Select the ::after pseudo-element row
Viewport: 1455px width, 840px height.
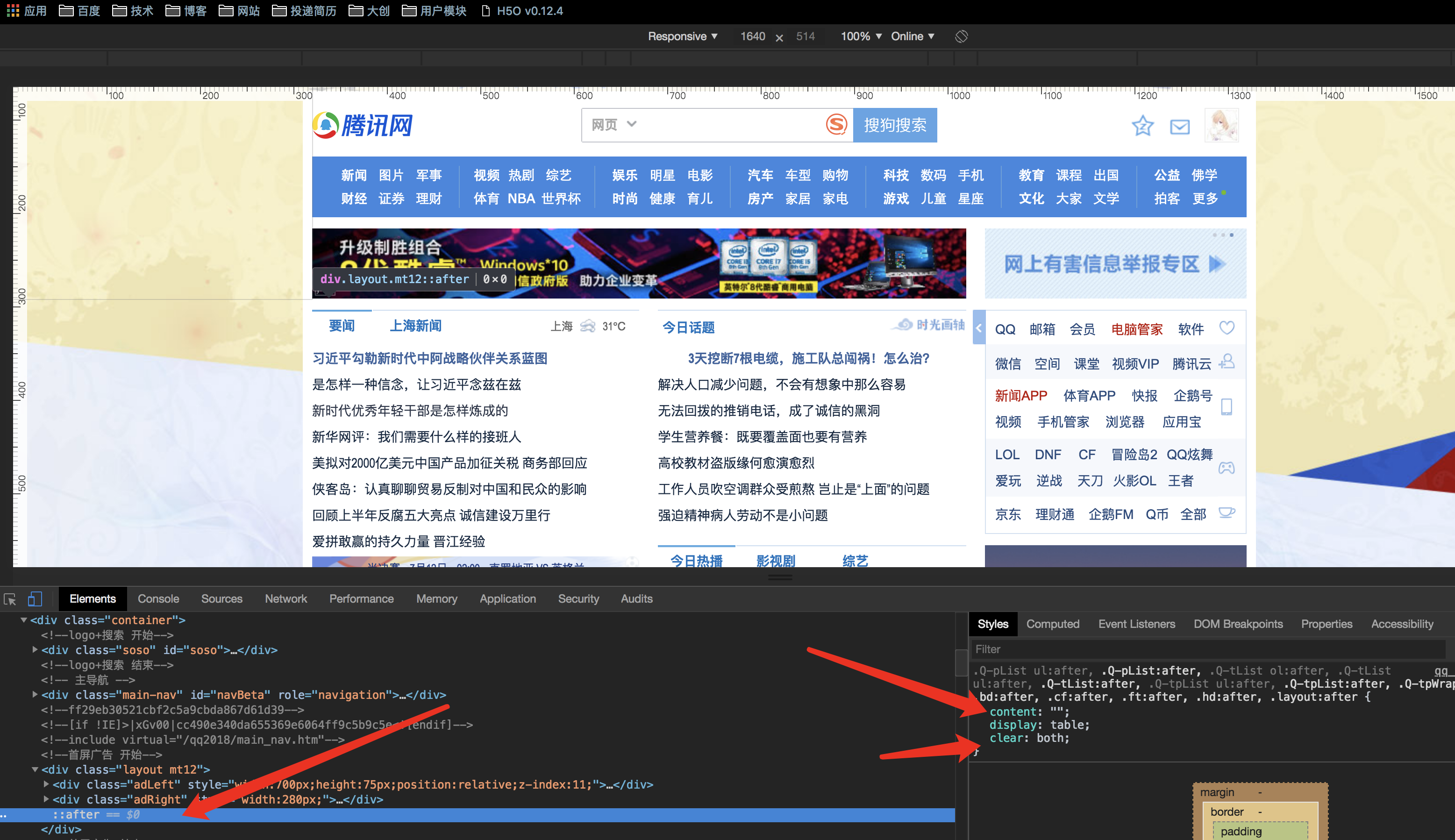(x=478, y=815)
